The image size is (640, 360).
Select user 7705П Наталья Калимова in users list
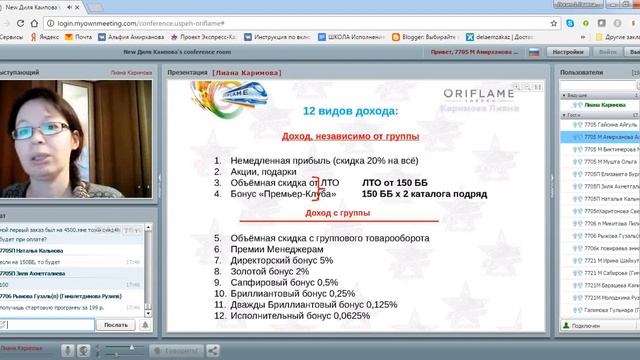pyautogui.click(x=600, y=199)
